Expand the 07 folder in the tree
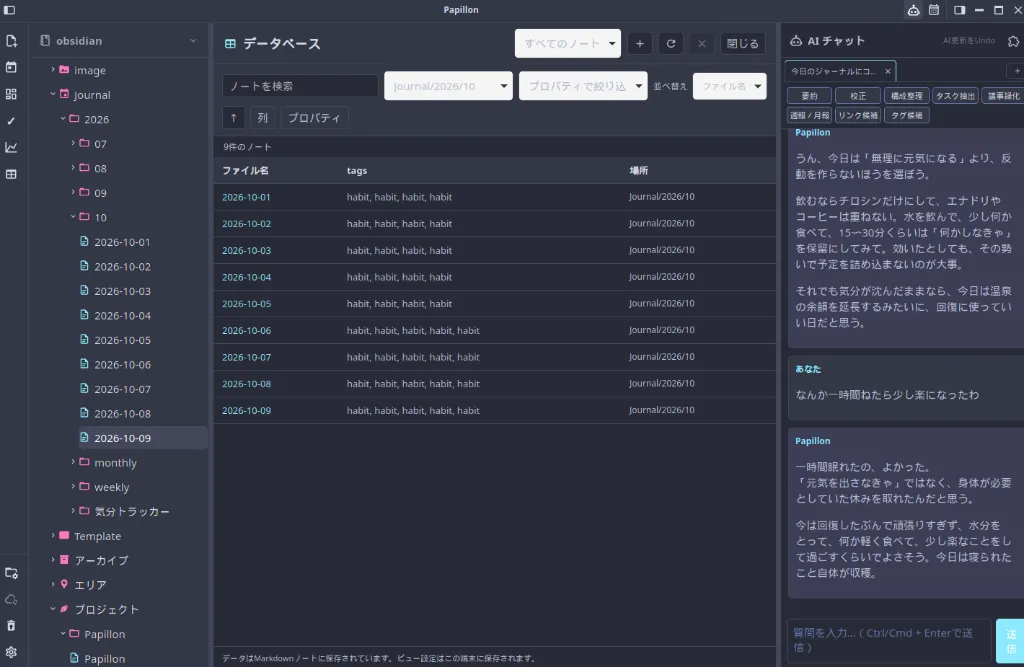1024x667 pixels. (x=73, y=143)
